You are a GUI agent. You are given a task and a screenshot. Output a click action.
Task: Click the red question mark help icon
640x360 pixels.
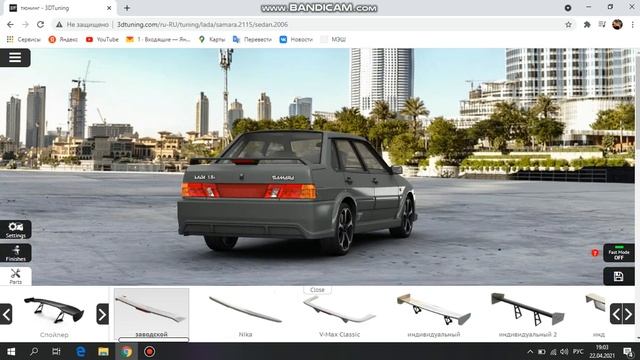point(595,253)
